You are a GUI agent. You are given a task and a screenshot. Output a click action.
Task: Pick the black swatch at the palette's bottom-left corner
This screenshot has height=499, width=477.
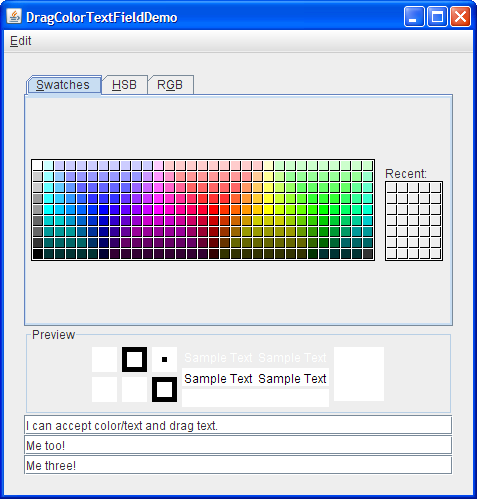click(38, 254)
